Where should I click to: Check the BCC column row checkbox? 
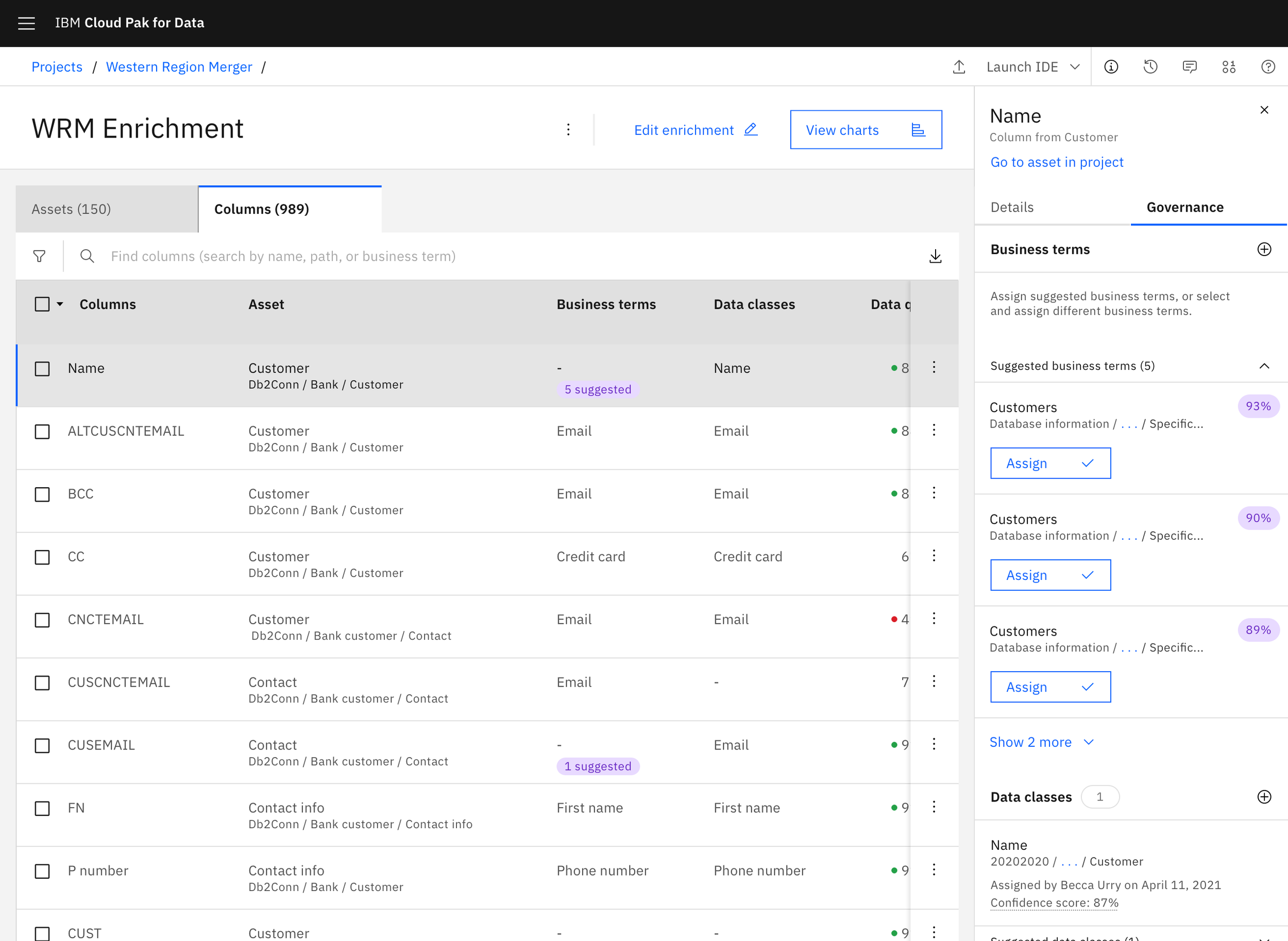[x=42, y=494]
